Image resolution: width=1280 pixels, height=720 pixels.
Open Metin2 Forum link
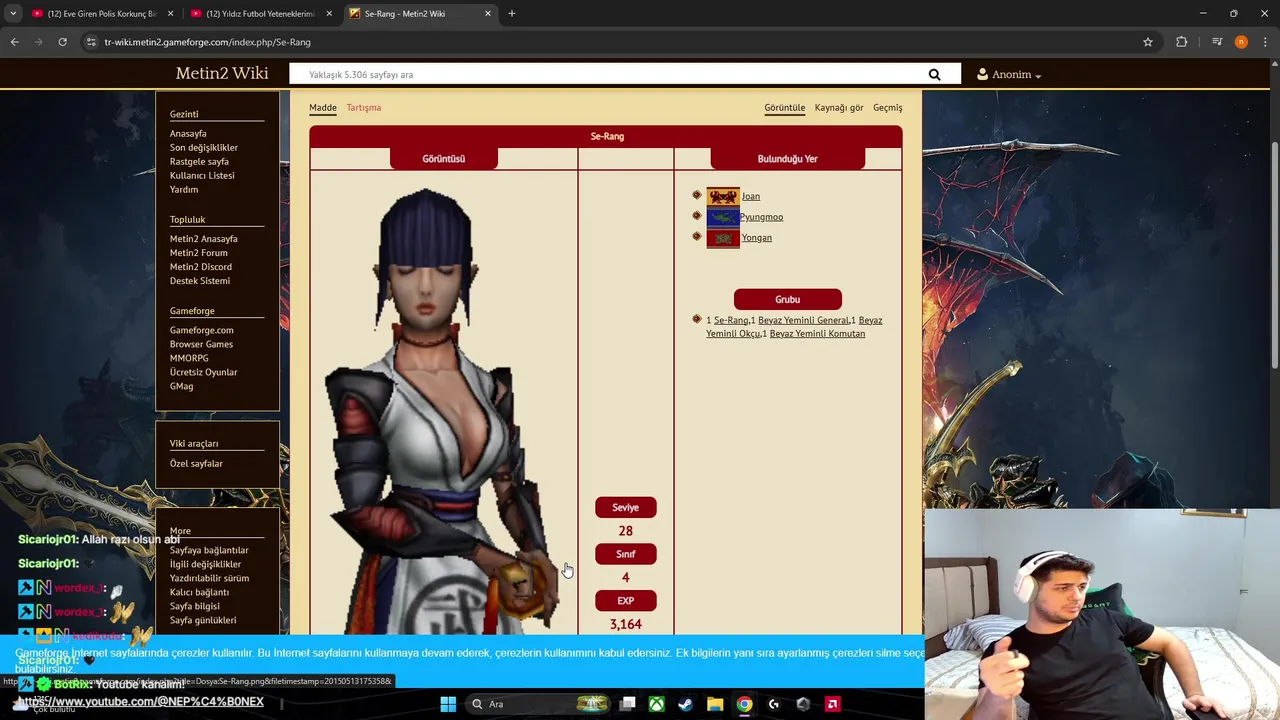pyautogui.click(x=199, y=252)
